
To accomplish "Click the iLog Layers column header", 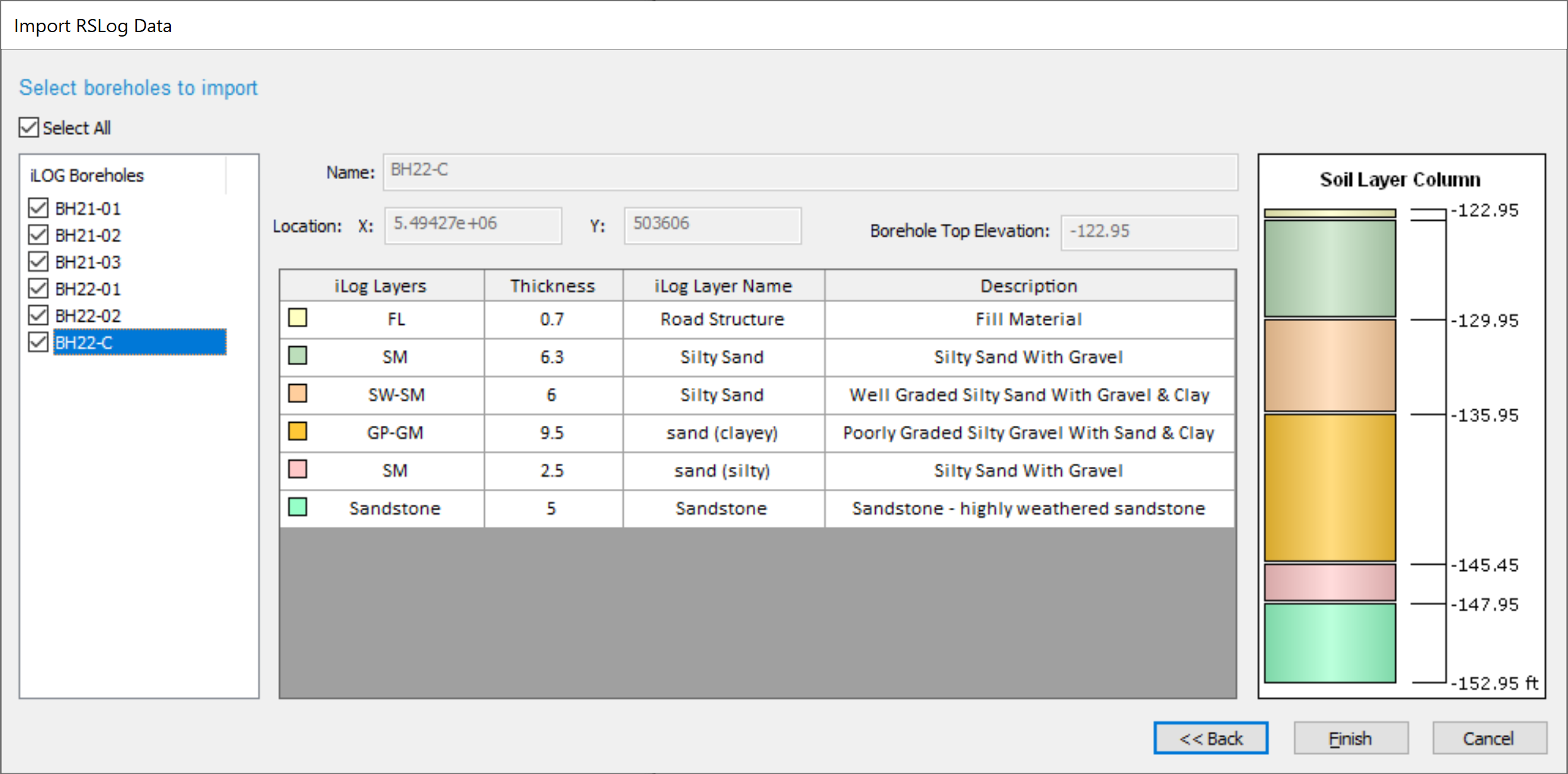I will (x=381, y=286).
